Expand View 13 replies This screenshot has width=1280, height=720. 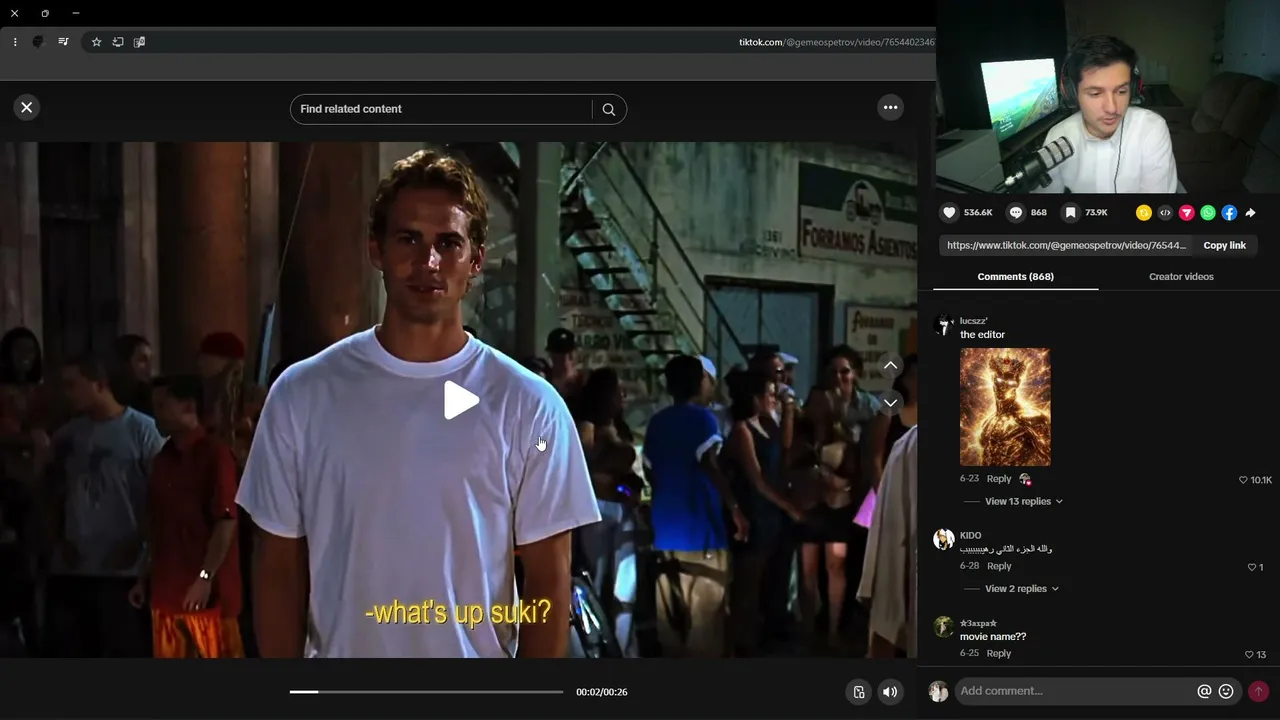click(x=1024, y=501)
